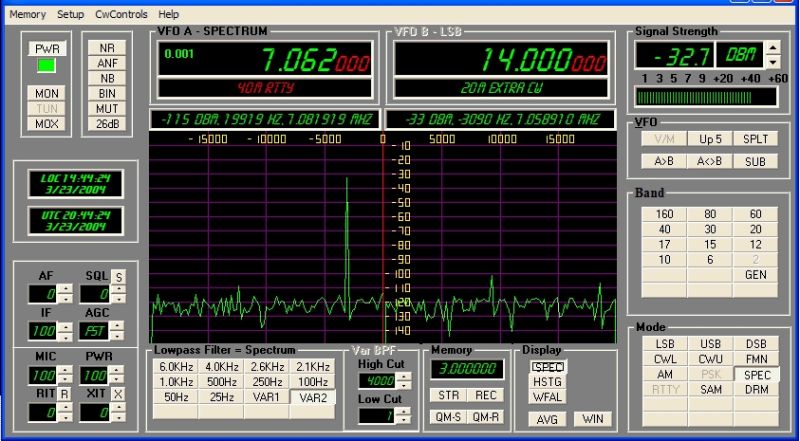The height and width of the screenshot is (441, 800).
Task: Select the 60 meter band
Action: pyautogui.click(x=756, y=214)
